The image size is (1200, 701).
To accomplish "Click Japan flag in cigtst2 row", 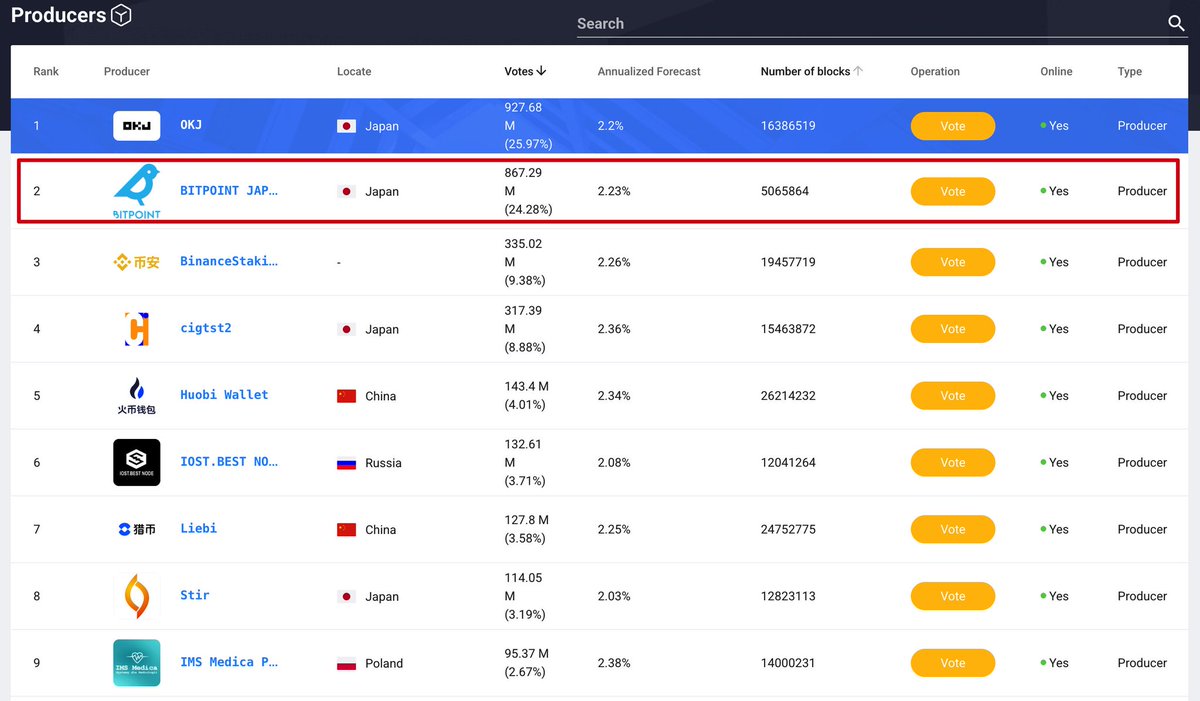I will pyautogui.click(x=346, y=329).
